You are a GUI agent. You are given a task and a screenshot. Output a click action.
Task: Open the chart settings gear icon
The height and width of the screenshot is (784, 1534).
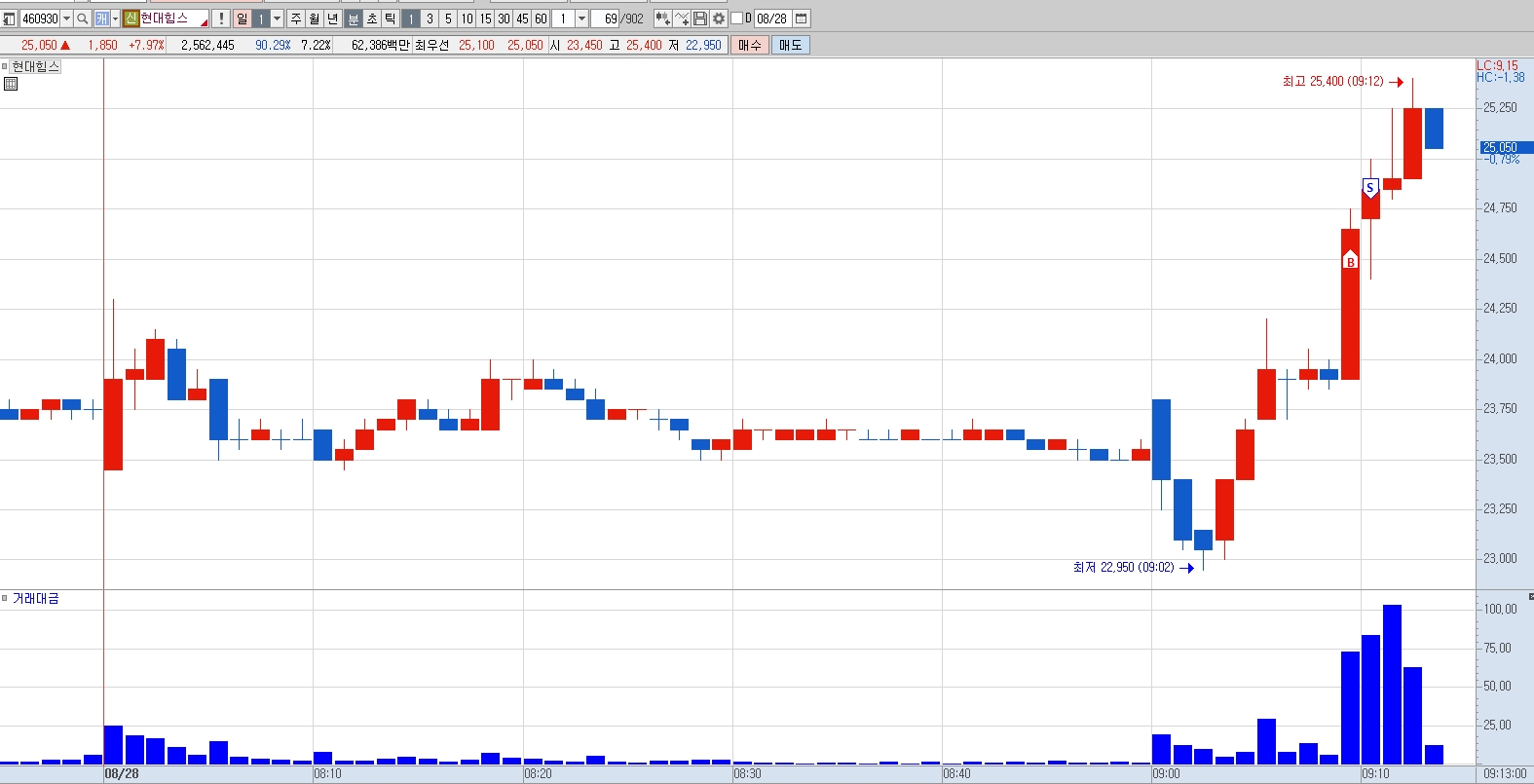coord(719,19)
